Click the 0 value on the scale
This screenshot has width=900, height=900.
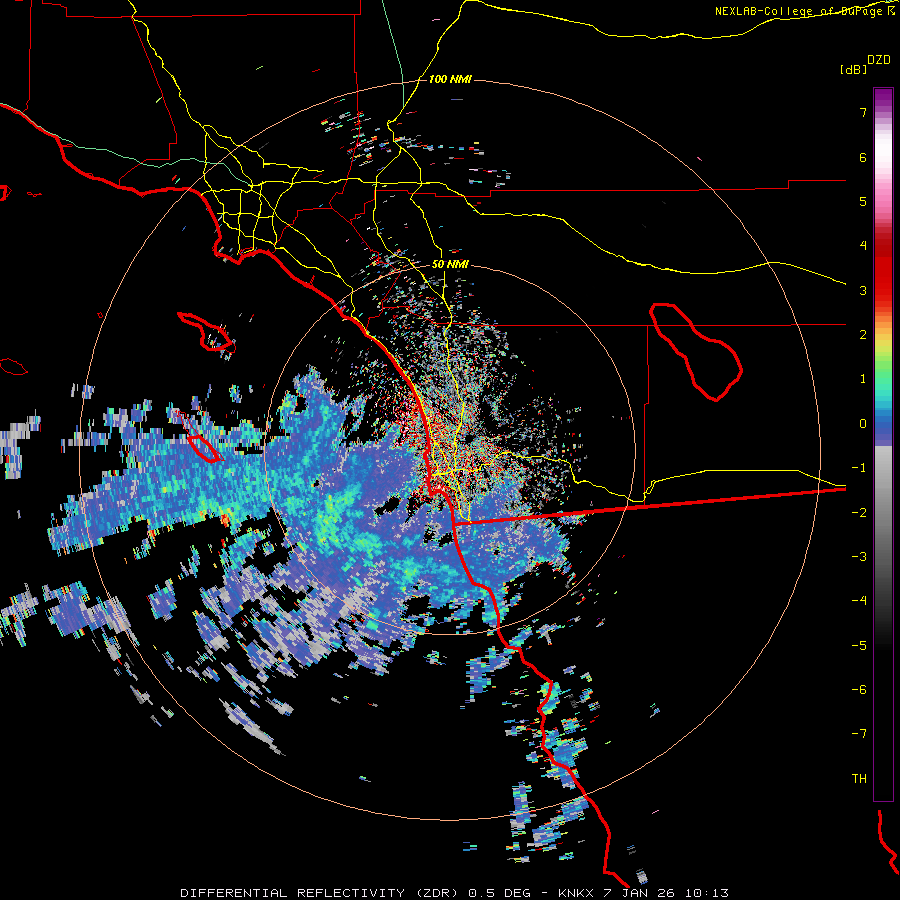pyautogui.click(x=863, y=424)
